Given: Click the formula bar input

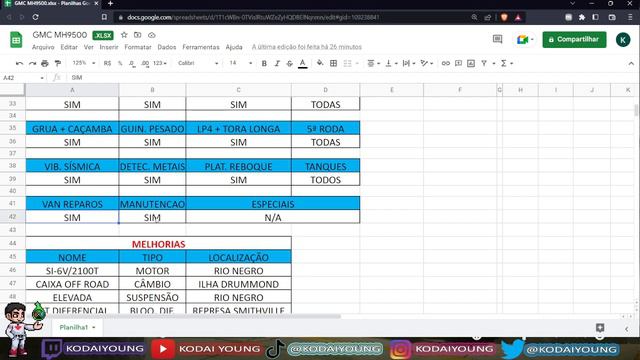Looking at the screenshot, I should point(351,78).
